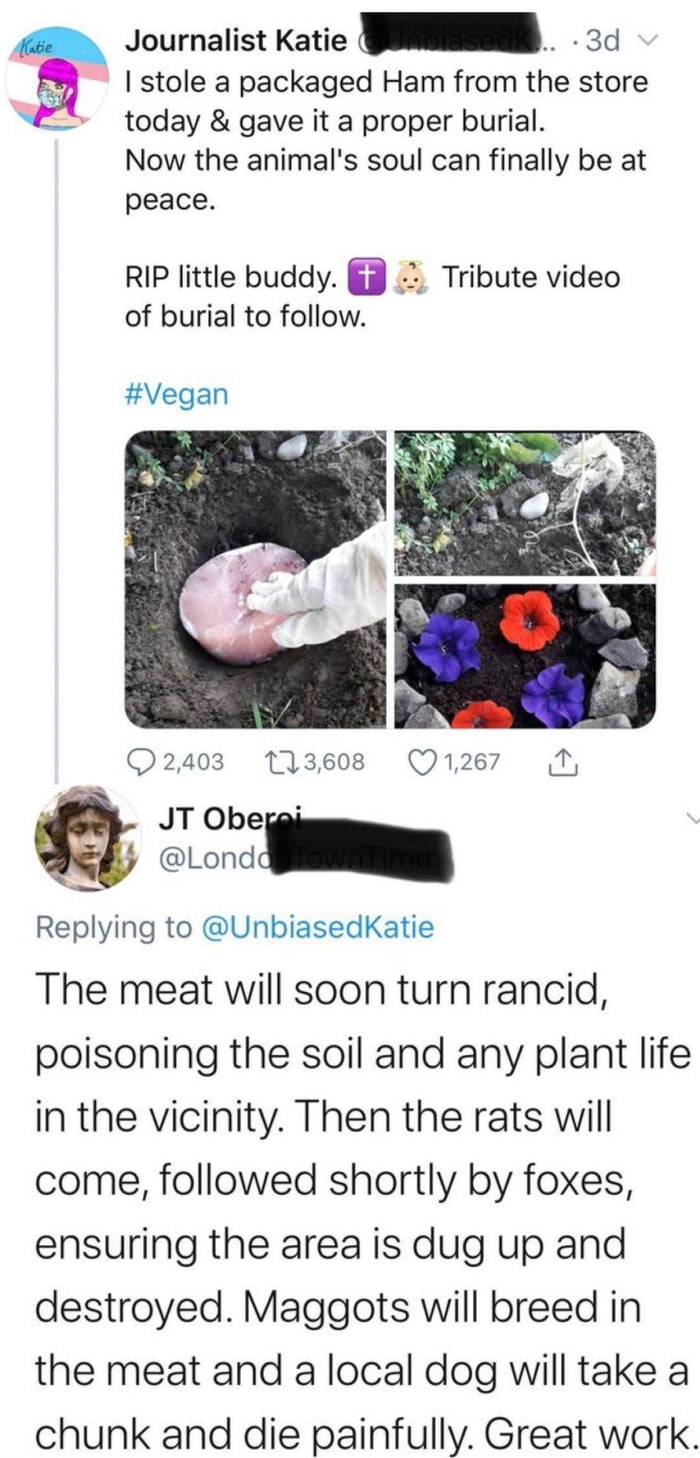Viewport: 700px width, 1458px height.
Task: Follow the @UnbiasedKatie mention link
Action: pyautogui.click(x=318, y=927)
